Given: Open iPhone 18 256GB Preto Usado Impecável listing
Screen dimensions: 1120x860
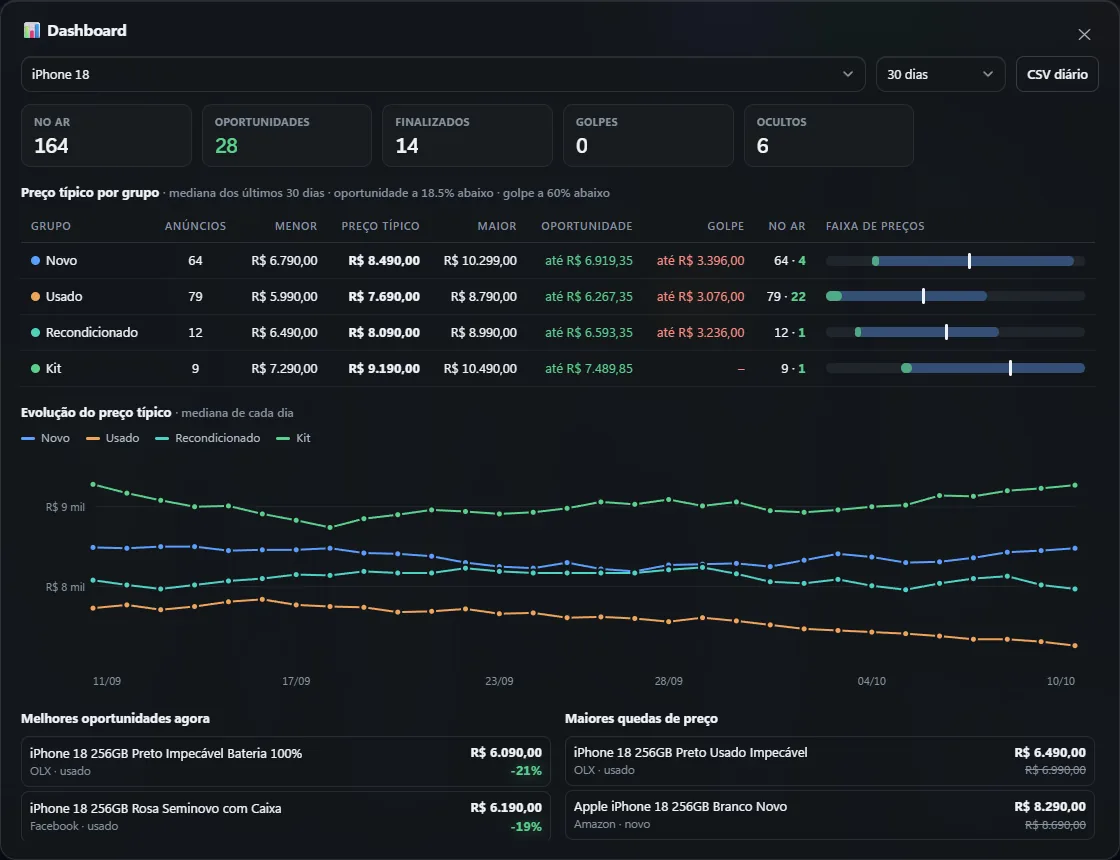Looking at the screenshot, I should click(829, 761).
